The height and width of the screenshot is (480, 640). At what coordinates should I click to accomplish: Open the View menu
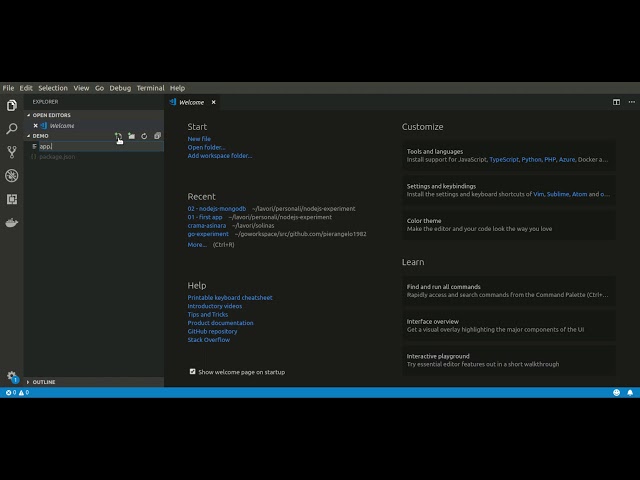(81, 88)
